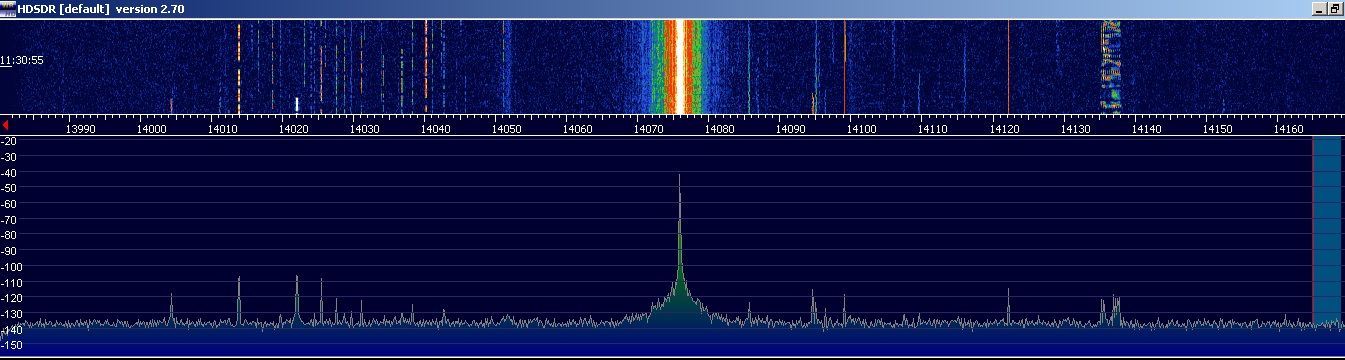Minimize the HDSDR window
This screenshot has width=1345, height=360.
coord(1320,8)
